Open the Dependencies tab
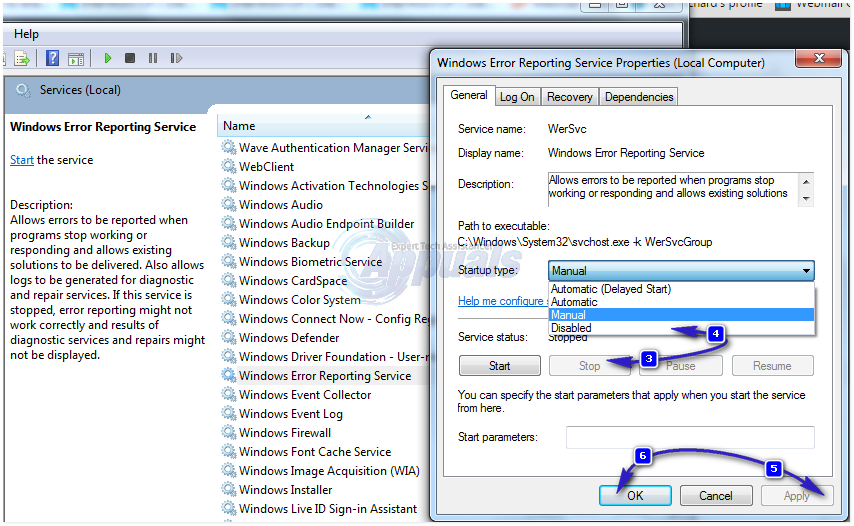The image size is (854, 526). tap(639, 97)
